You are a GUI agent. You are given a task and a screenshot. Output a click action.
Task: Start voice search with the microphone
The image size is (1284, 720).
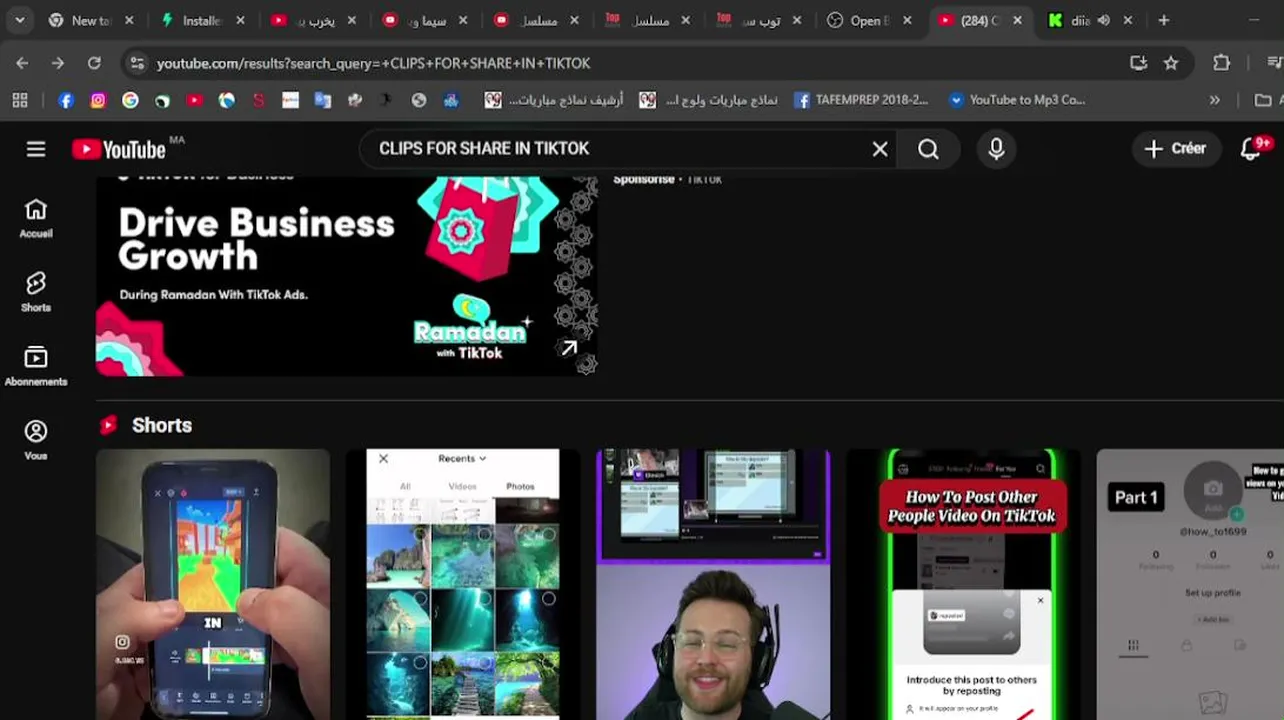(x=996, y=149)
